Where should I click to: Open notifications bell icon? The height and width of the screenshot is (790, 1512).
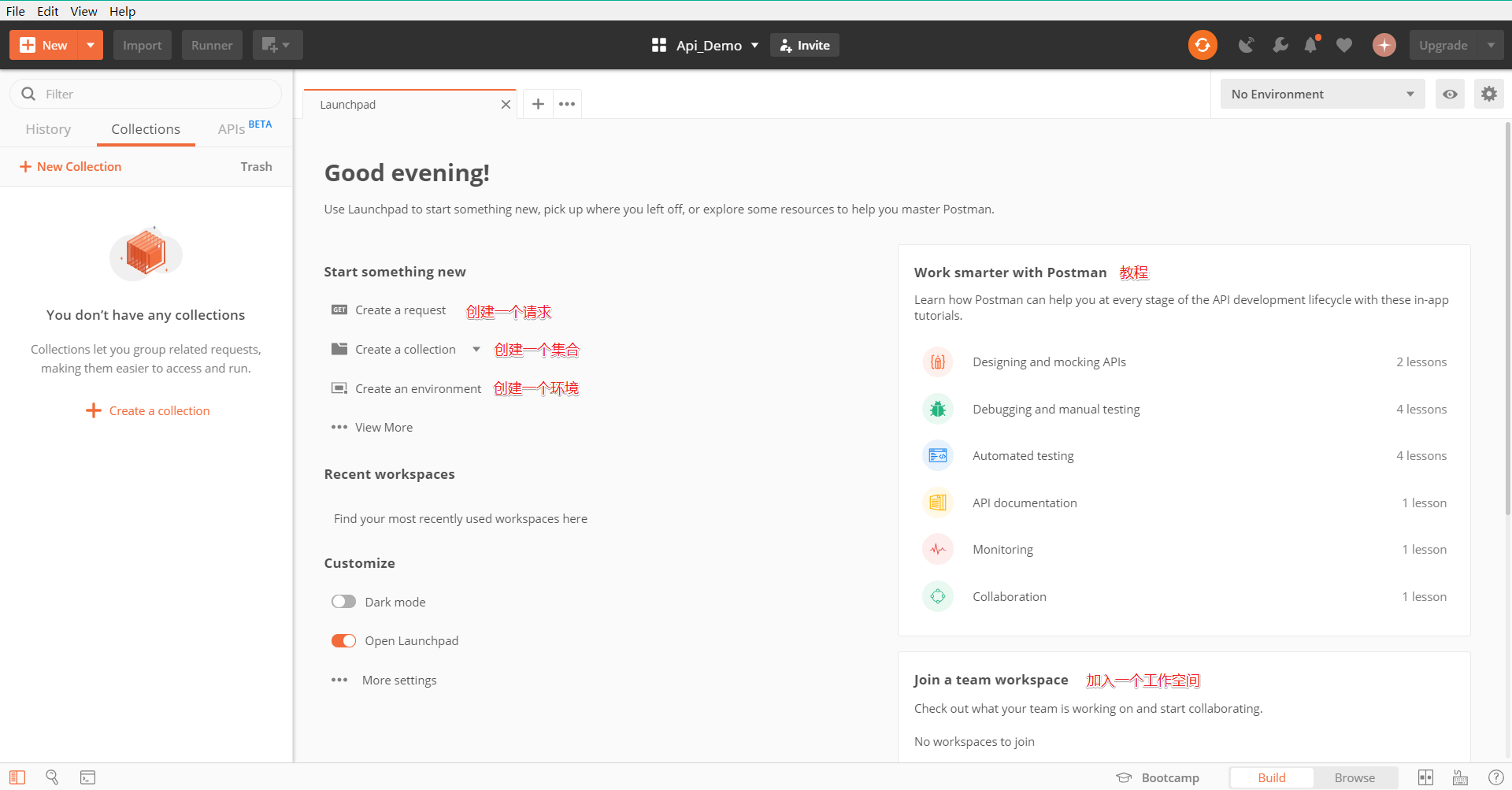pyautogui.click(x=1311, y=45)
